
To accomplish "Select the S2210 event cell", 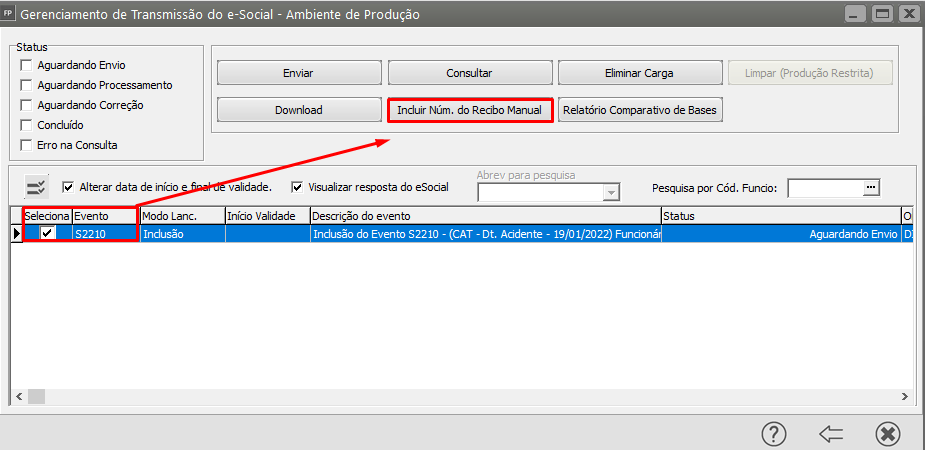I will coord(106,234).
